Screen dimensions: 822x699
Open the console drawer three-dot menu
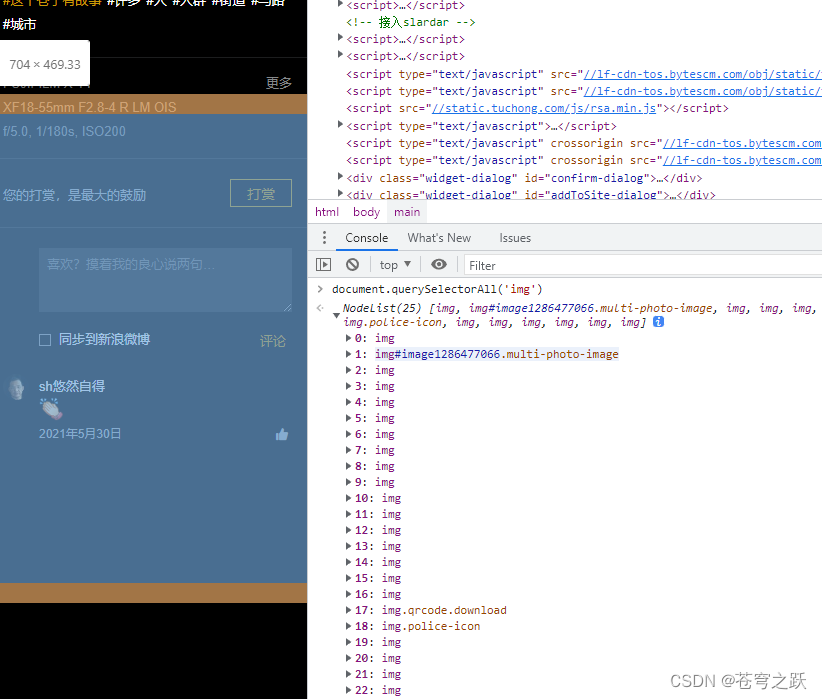tap(325, 238)
